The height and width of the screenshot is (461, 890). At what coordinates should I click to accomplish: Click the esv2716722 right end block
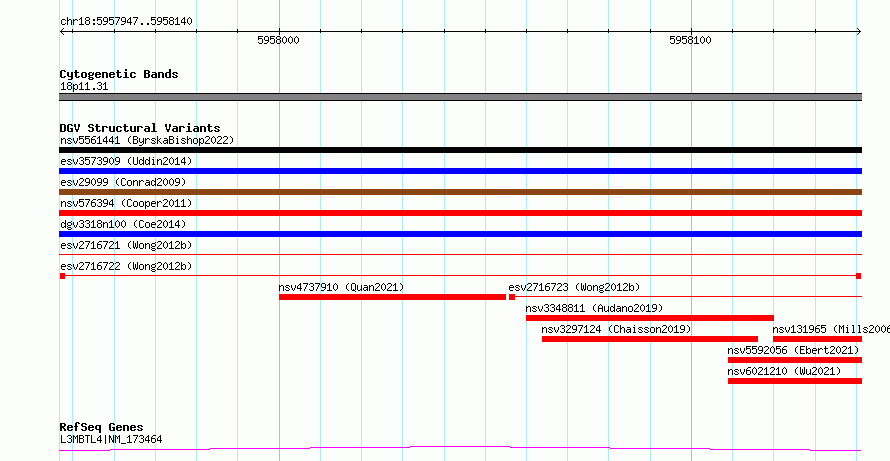click(859, 276)
